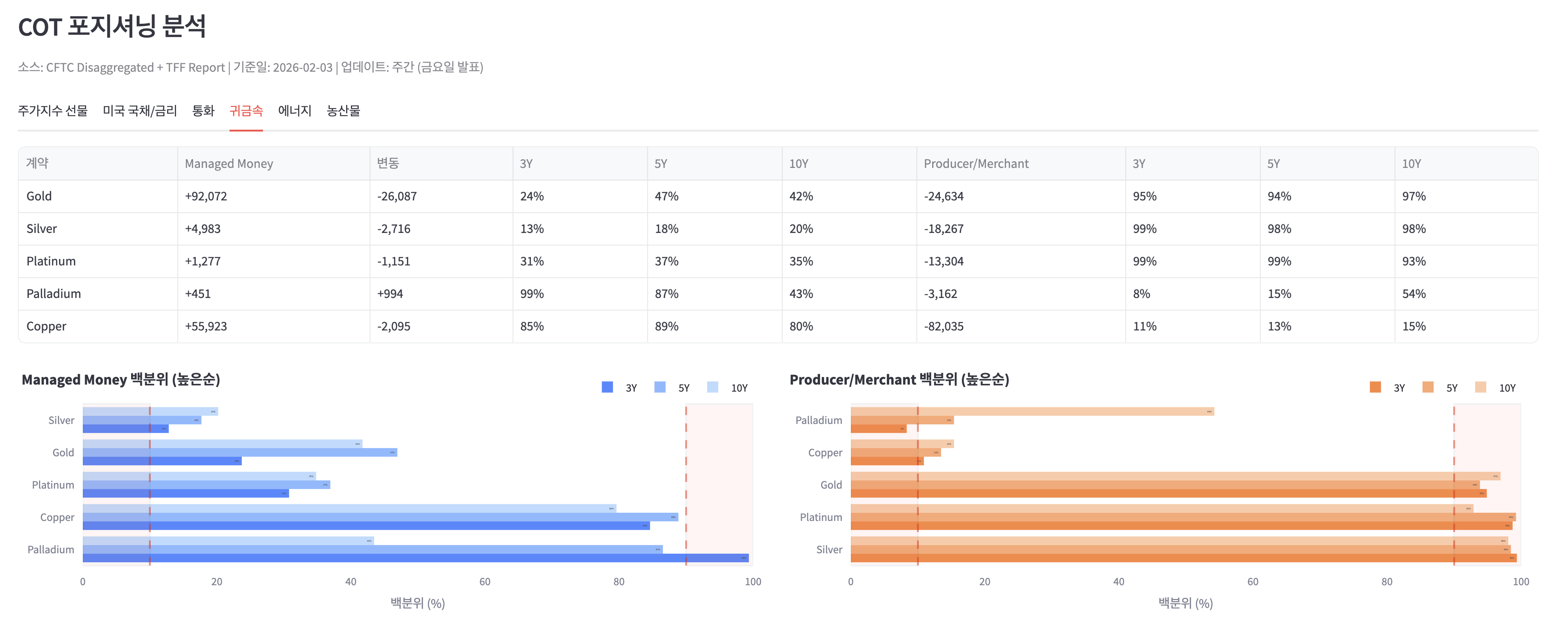Viewport: 1568px width, 622px height.
Task: Open the 주가지수 선물 tab
Action: coord(52,111)
